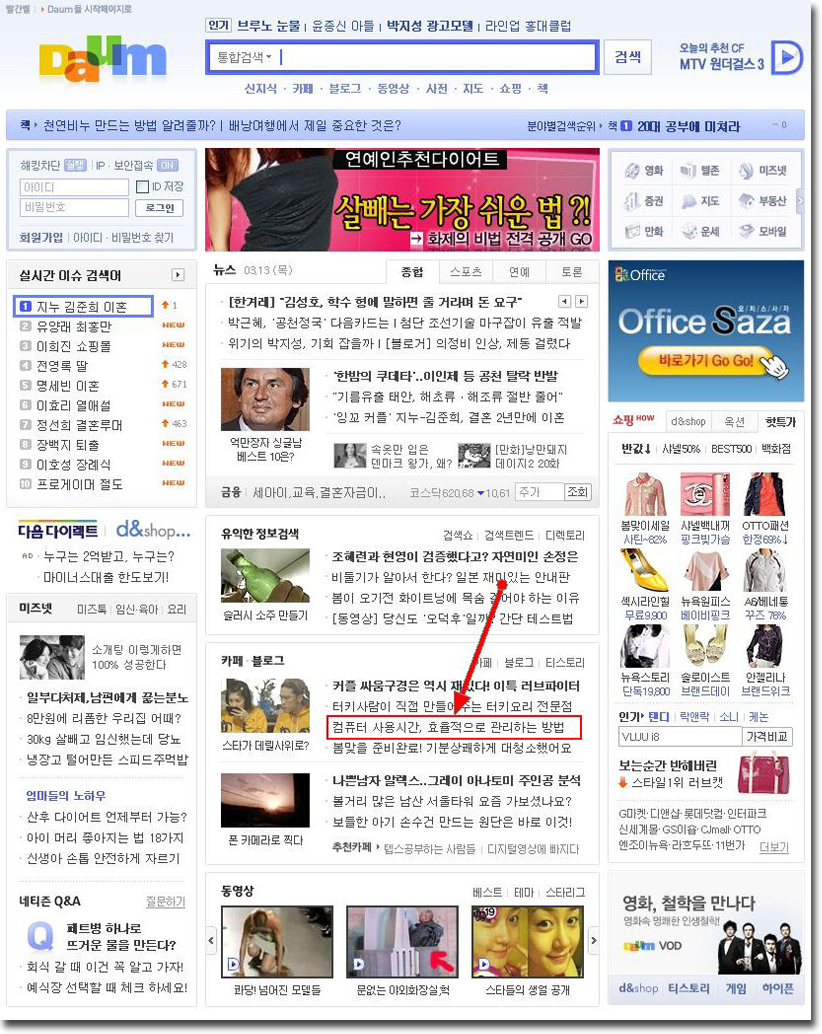This screenshot has height=1034, width=822.
Task: Open the 슬러시 소주 만들기 thumbnail
Action: coord(266,576)
